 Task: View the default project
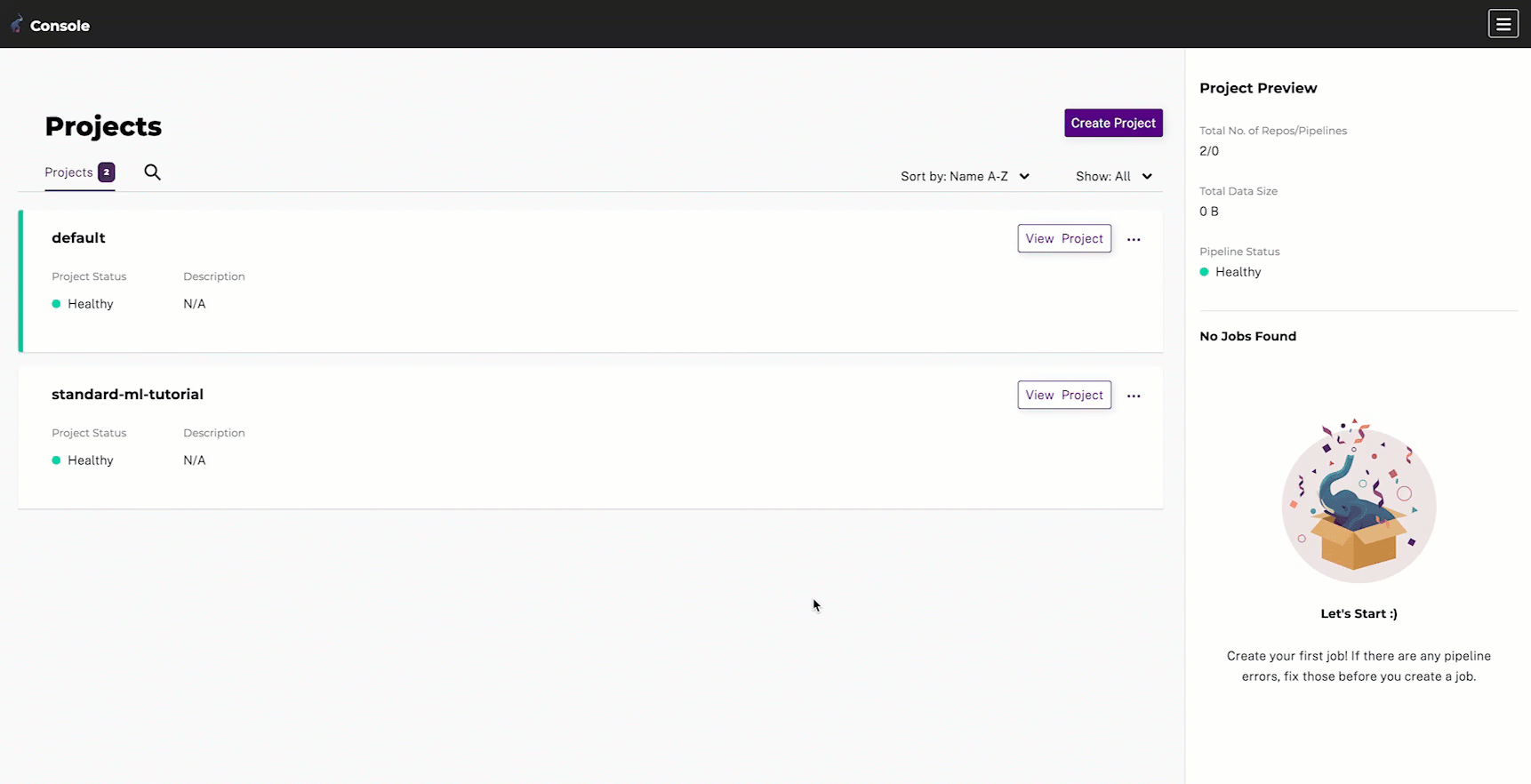[1064, 238]
